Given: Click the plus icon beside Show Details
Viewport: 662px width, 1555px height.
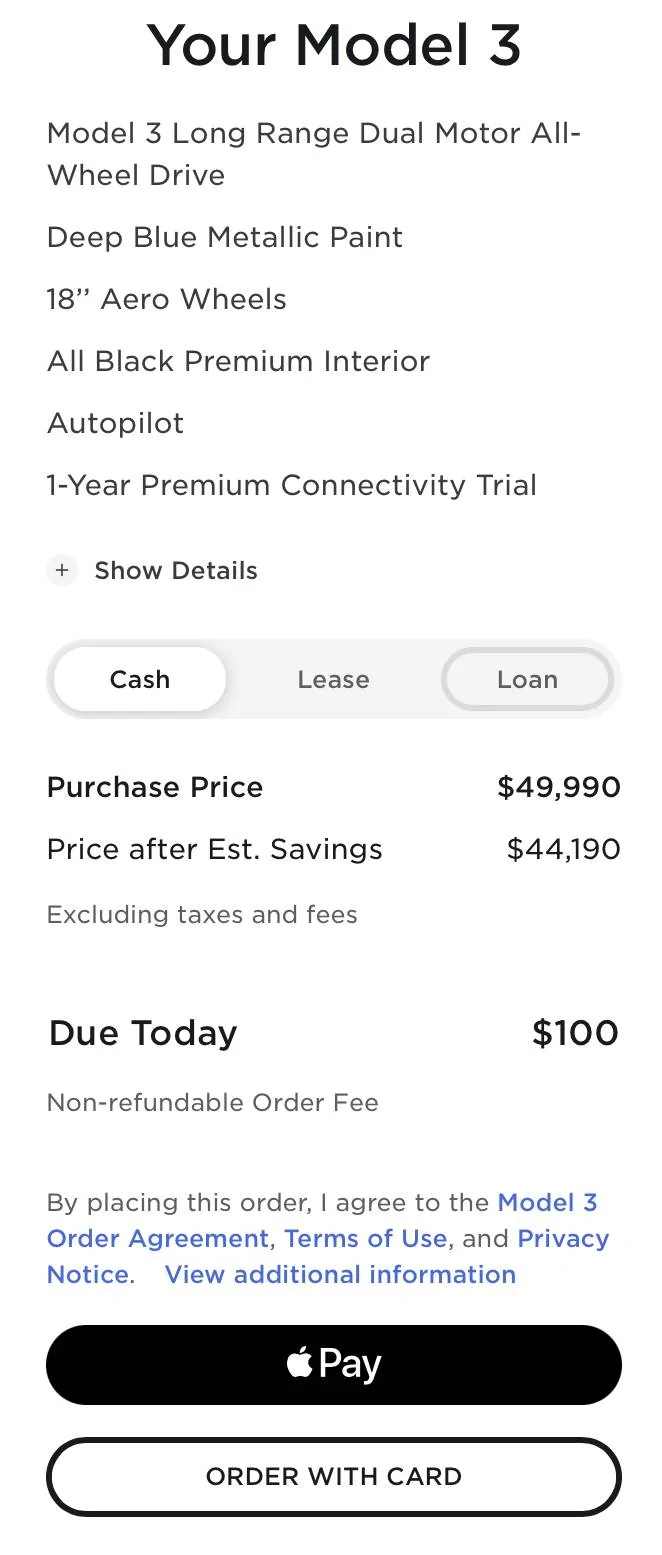Looking at the screenshot, I should tap(62, 570).
